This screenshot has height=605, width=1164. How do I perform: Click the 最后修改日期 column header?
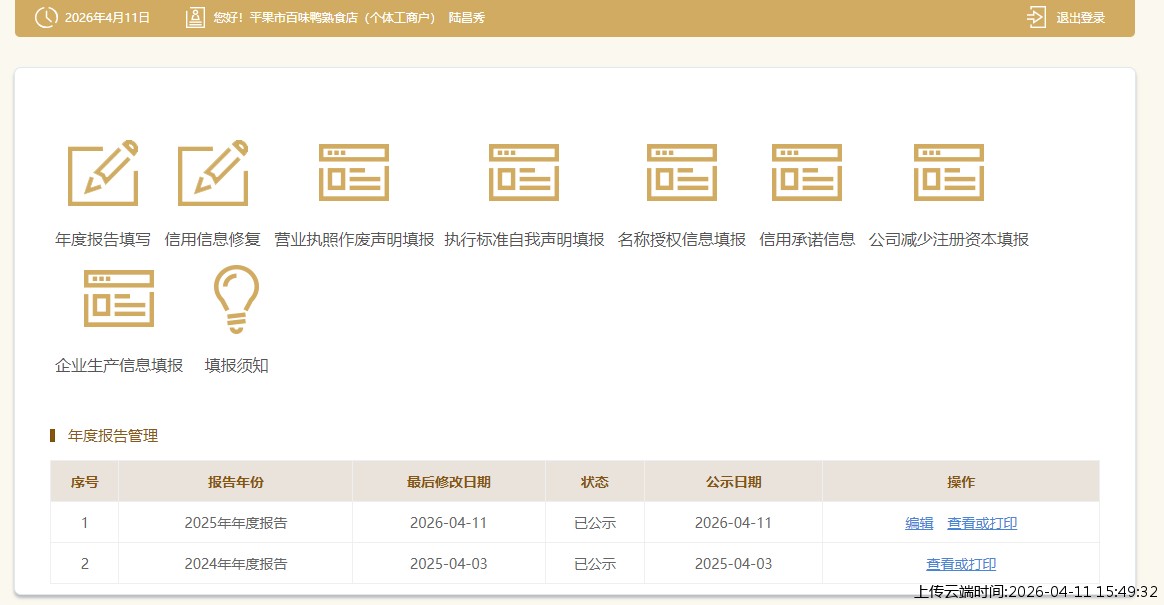coord(449,482)
